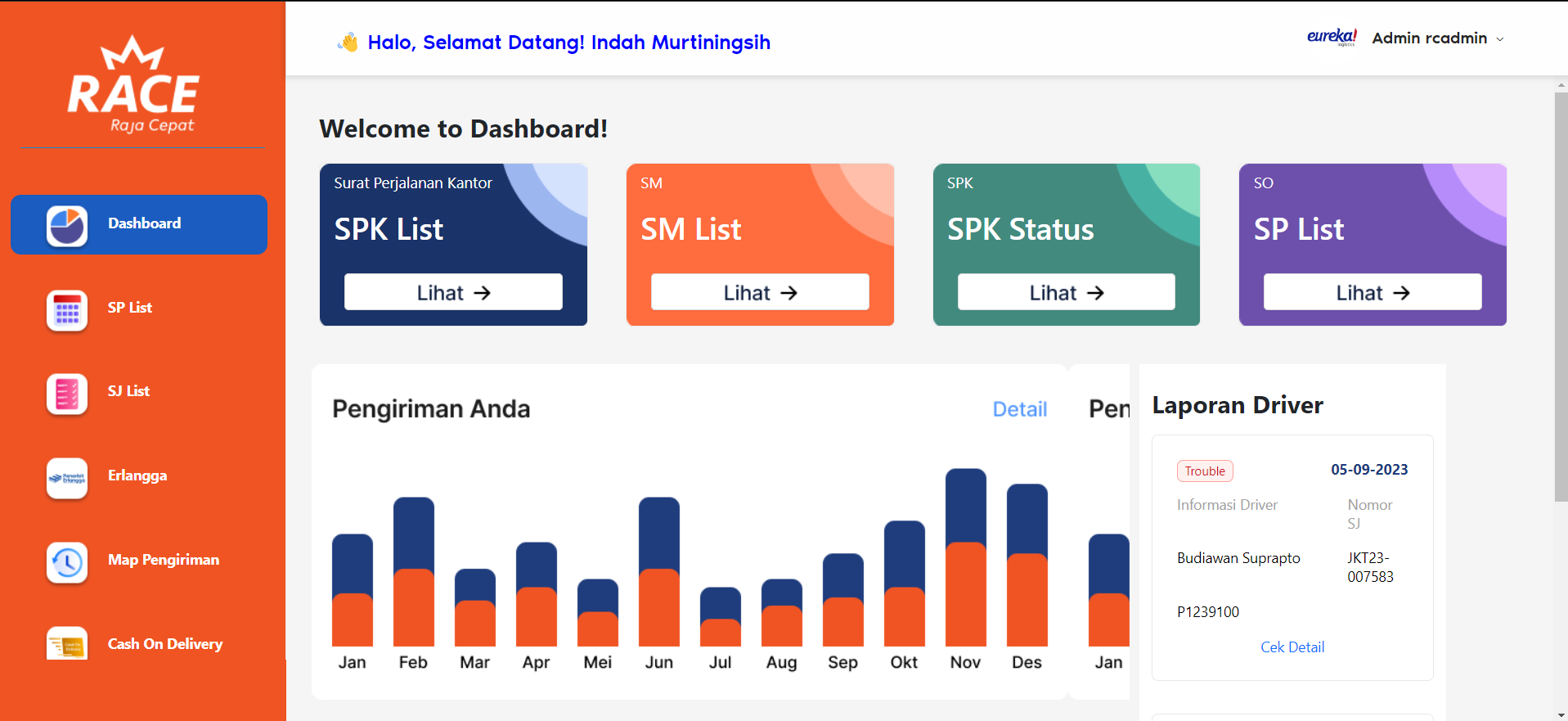This screenshot has width=1568, height=721.
Task: Click Lihat button on SP List card
Action: (x=1373, y=292)
